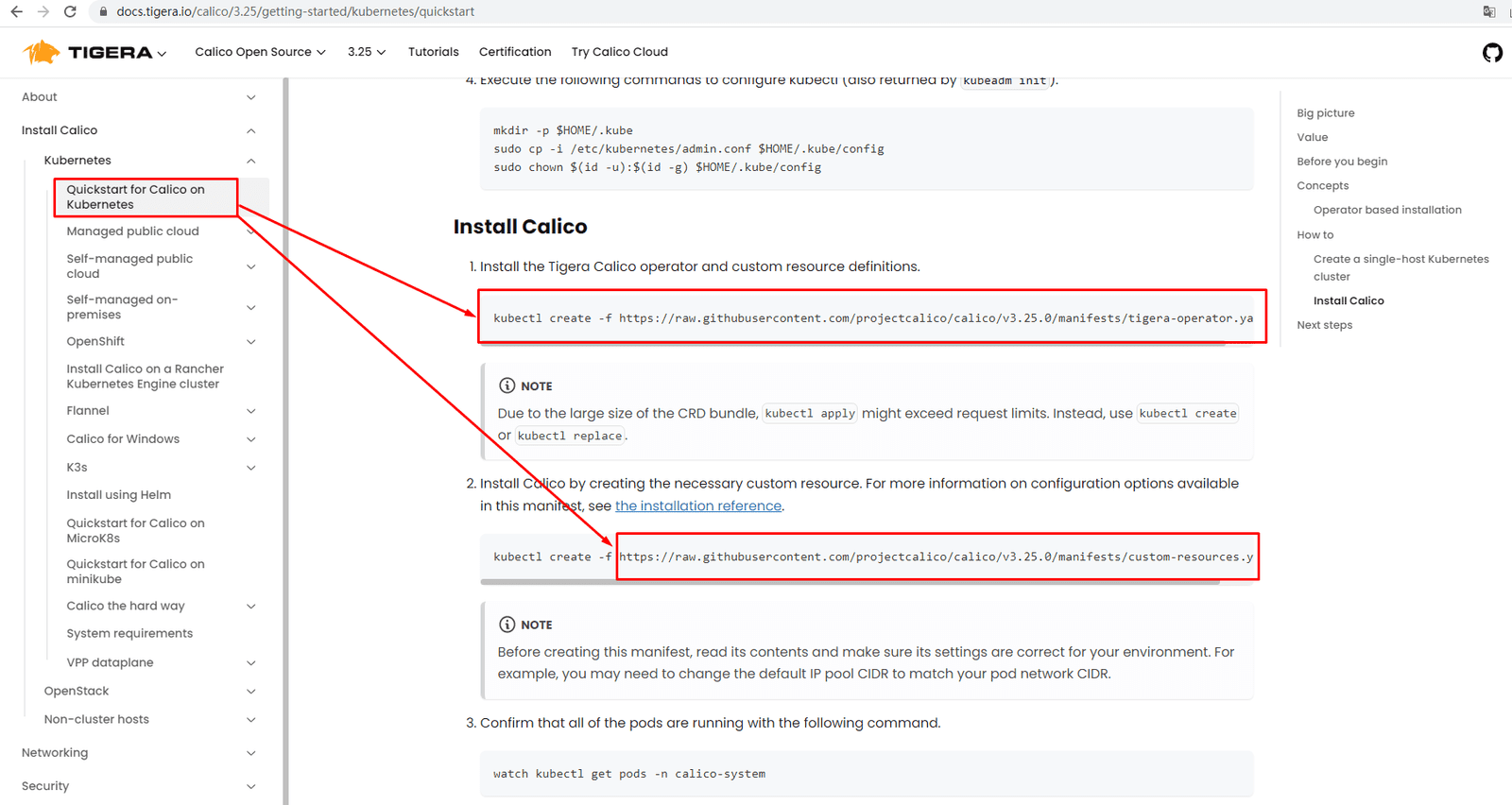The image size is (1512, 805).
Task: Jump to Concepts section
Action: click(x=1323, y=186)
